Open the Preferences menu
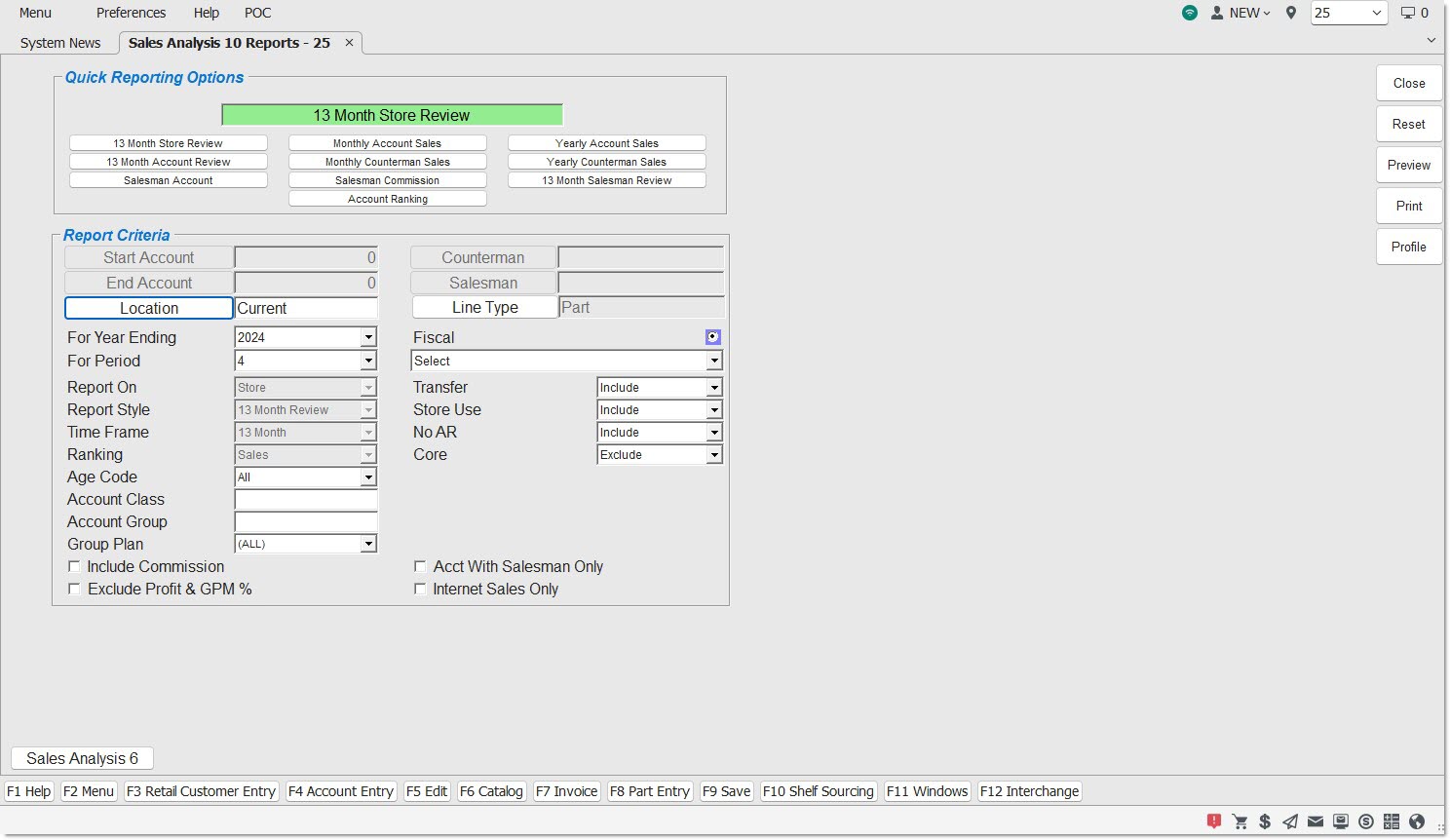1450x840 pixels. pyautogui.click(x=131, y=13)
